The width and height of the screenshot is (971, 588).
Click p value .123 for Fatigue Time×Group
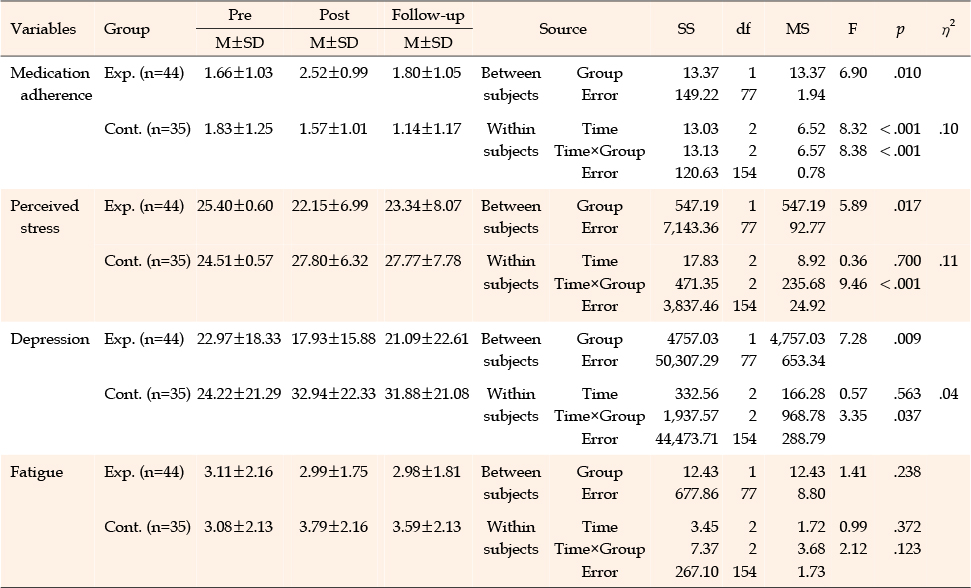click(x=907, y=549)
